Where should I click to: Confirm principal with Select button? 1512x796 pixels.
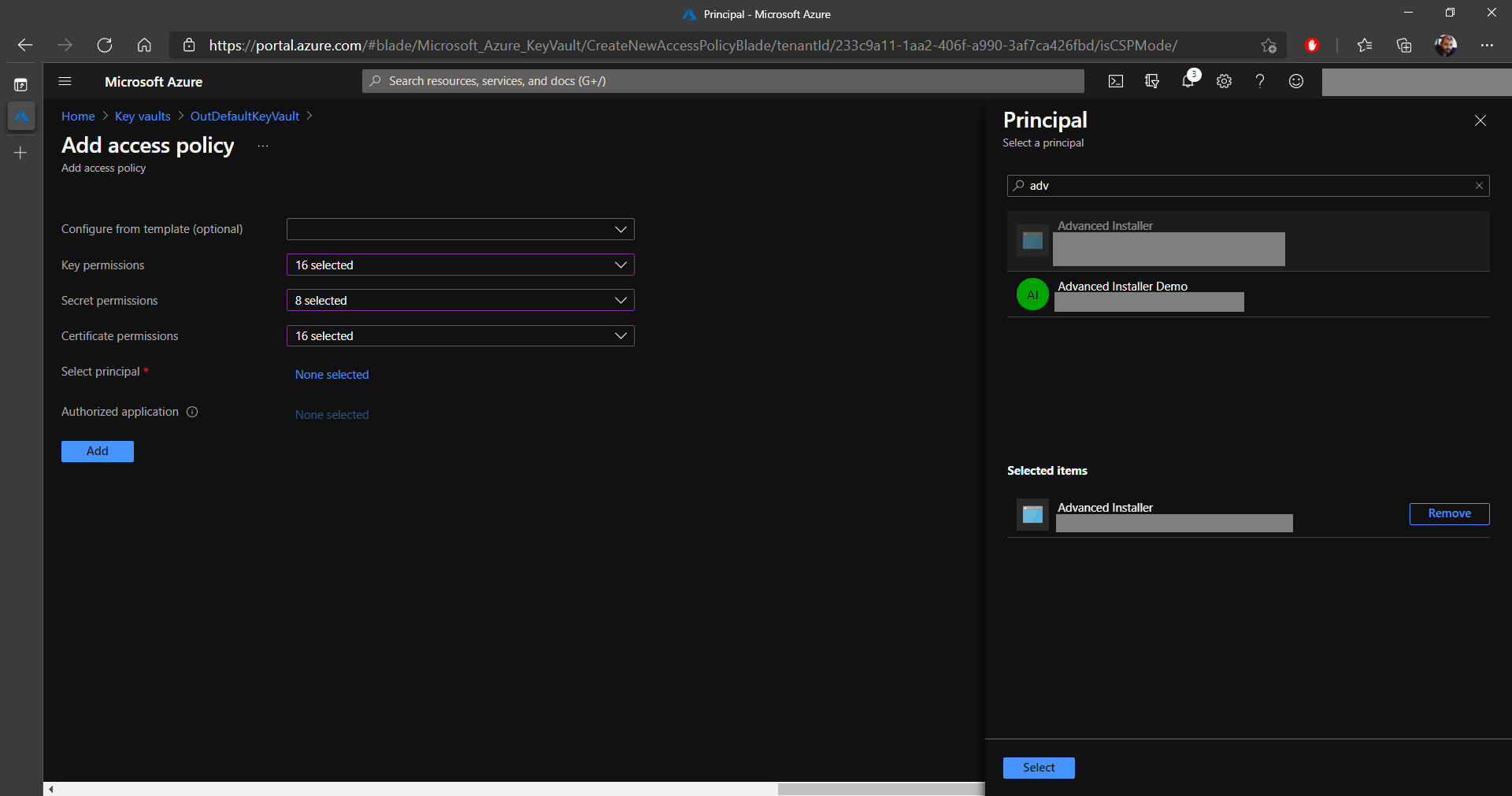(1039, 768)
